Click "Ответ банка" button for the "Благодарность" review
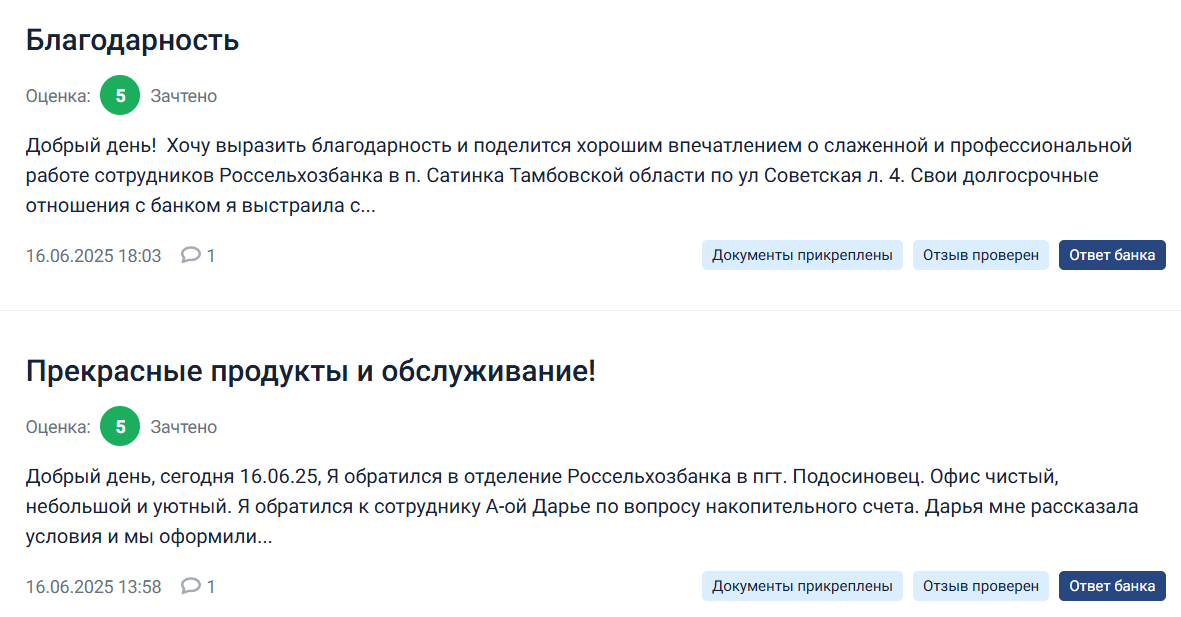The image size is (1181, 617). [1112, 255]
